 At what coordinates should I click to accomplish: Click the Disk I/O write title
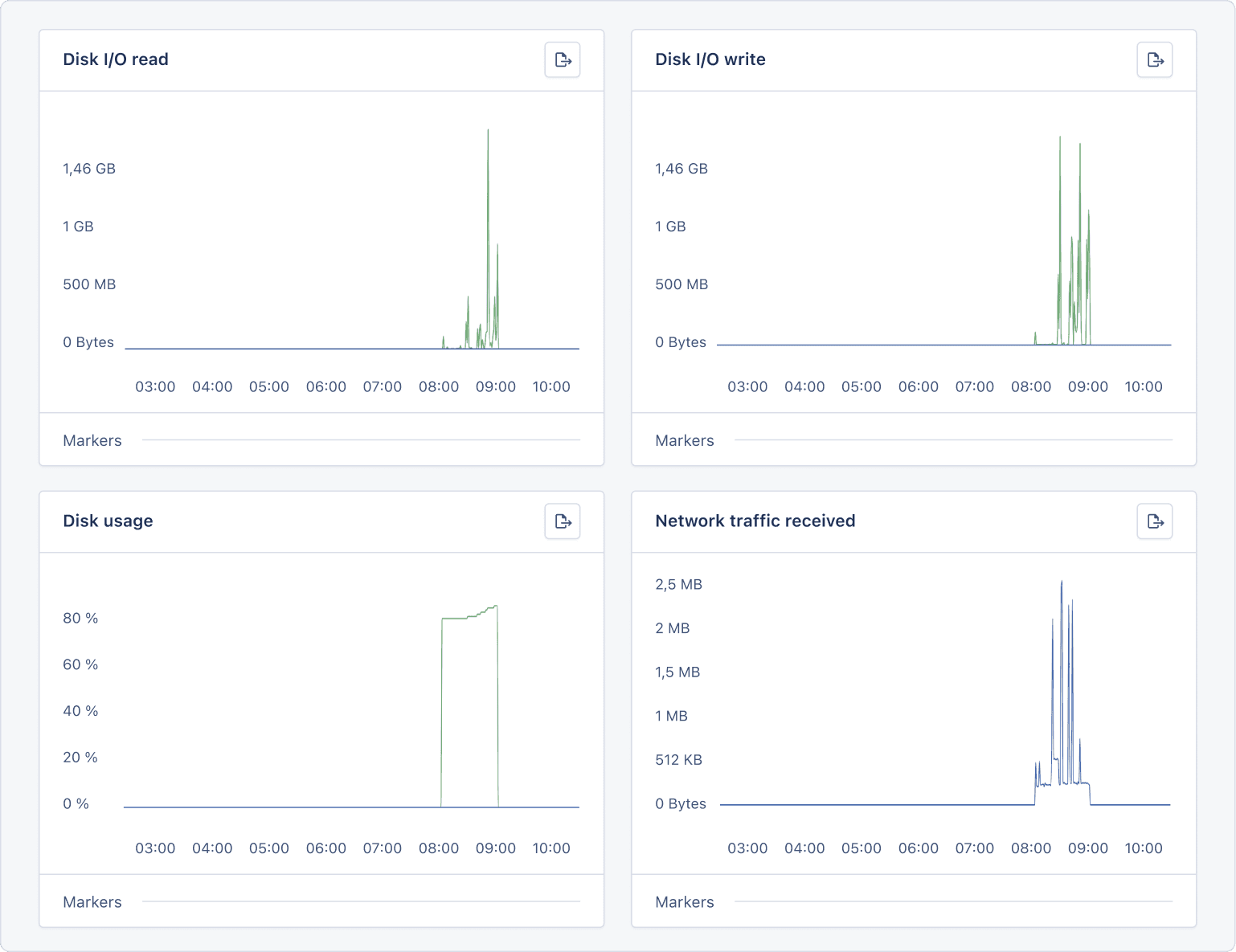710,59
